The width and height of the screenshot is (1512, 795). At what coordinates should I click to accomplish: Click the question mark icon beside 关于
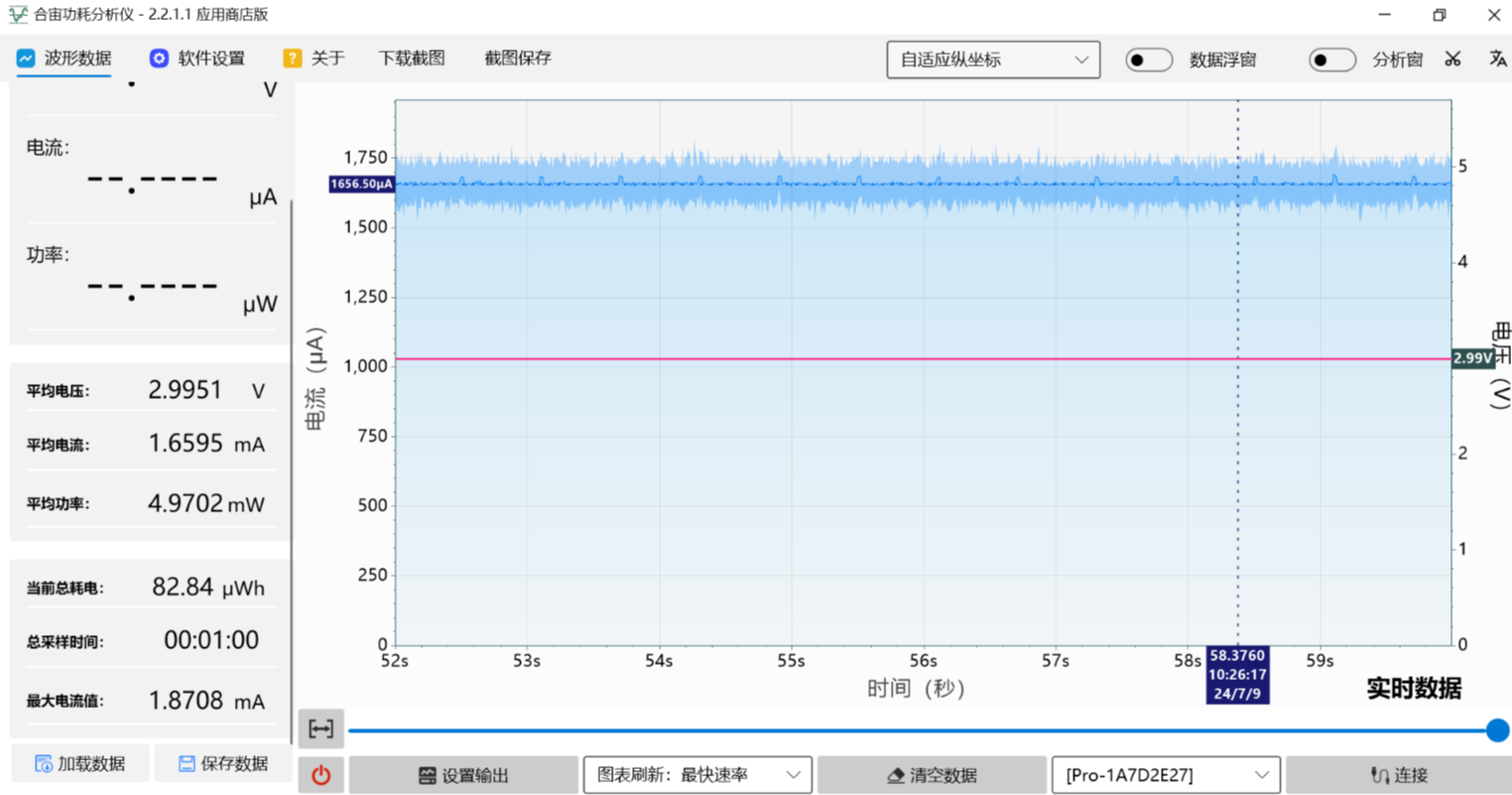coord(292,59)
